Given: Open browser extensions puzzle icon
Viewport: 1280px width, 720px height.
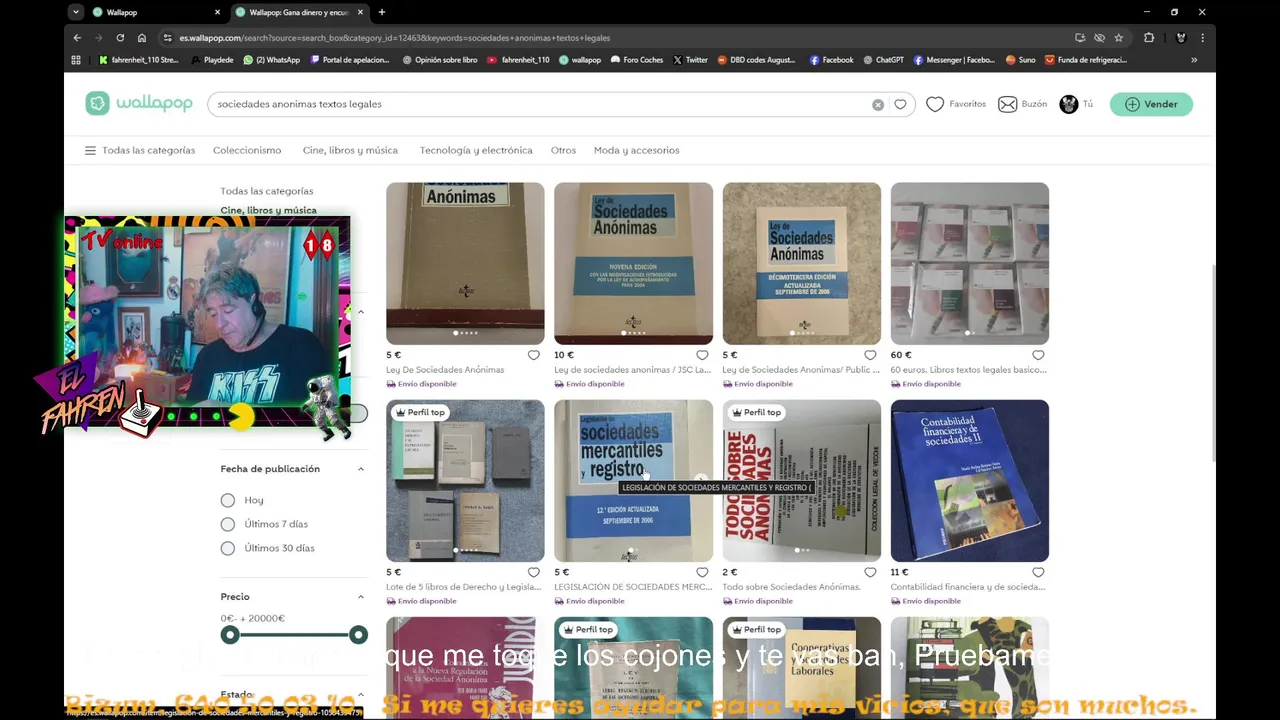Looking at the screenshot, I should pos(1149,38).
